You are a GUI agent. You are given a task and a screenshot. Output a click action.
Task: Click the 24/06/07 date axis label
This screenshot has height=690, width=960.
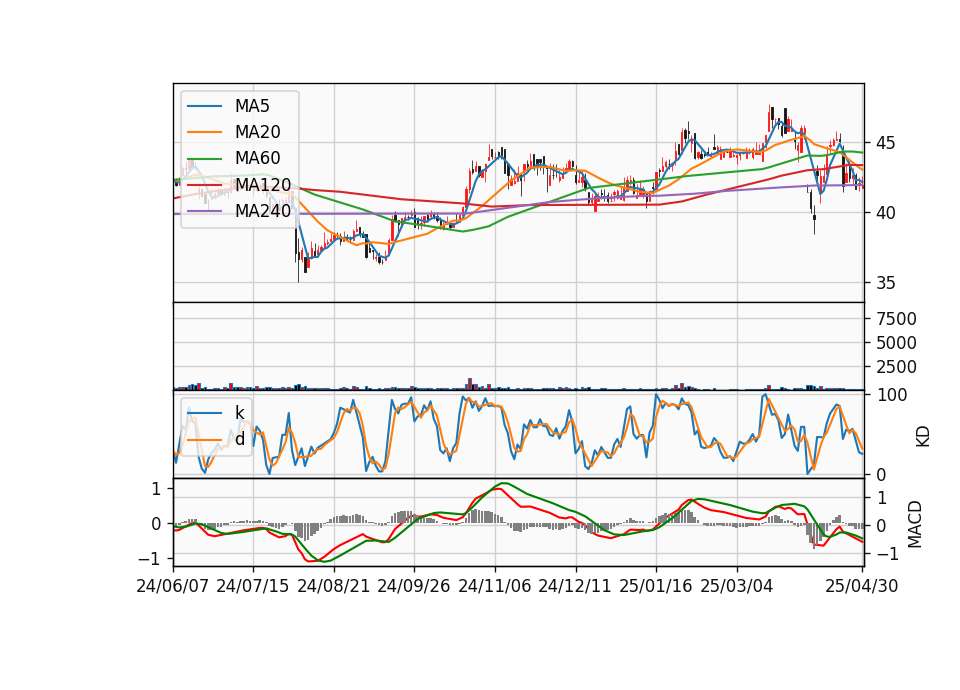coord(173,586)
